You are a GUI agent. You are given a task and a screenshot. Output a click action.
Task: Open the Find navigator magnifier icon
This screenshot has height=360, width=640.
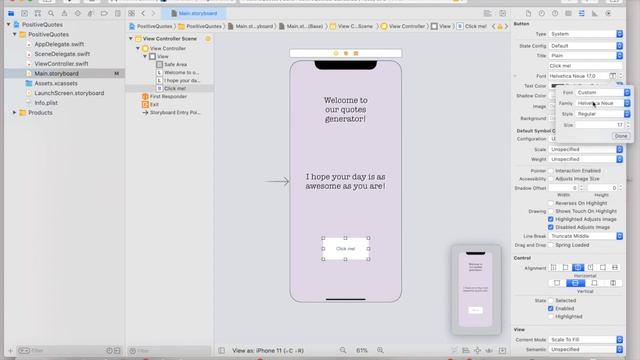(51, 13)
